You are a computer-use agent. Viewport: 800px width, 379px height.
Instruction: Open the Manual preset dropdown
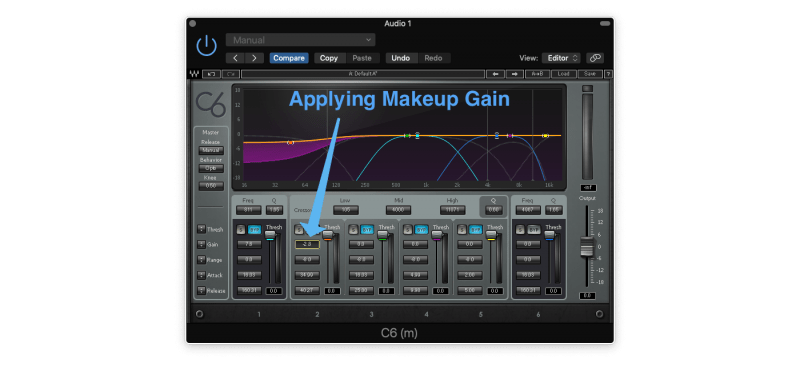coord(301,40)
